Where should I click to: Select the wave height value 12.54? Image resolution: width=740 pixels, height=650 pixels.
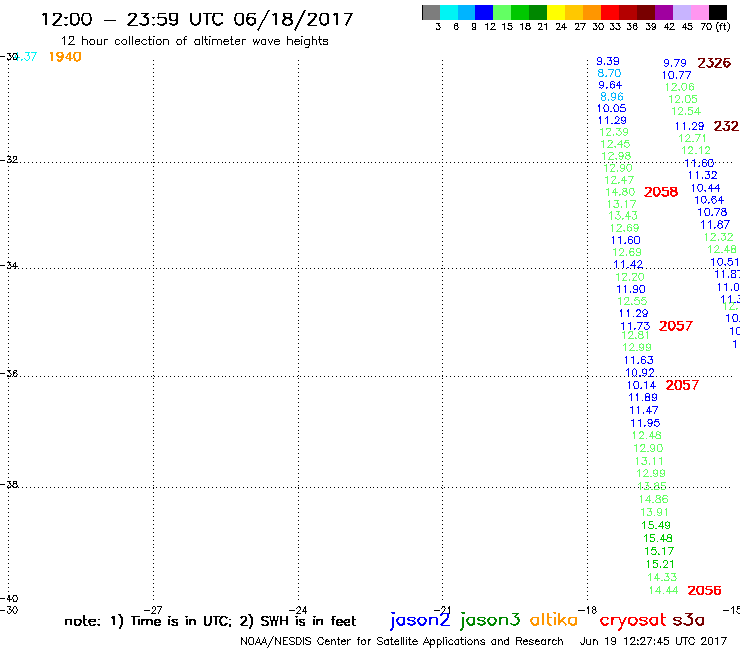pos(686,111)
